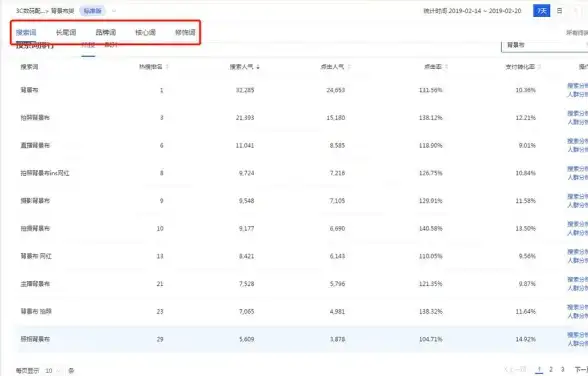Image resolution: width=588 pixels, height=376 pixels.
Task: Click the 拍照背景布 keyword cell
Action: point(35,118)
